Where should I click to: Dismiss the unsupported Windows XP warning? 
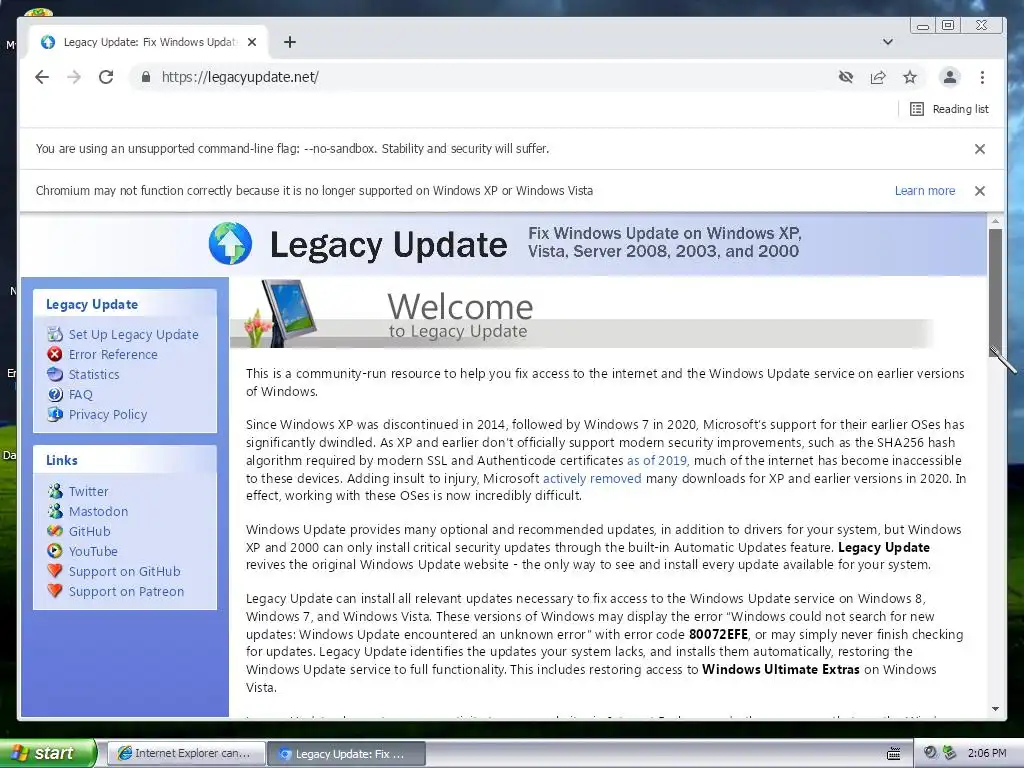(x=980, y=191)
